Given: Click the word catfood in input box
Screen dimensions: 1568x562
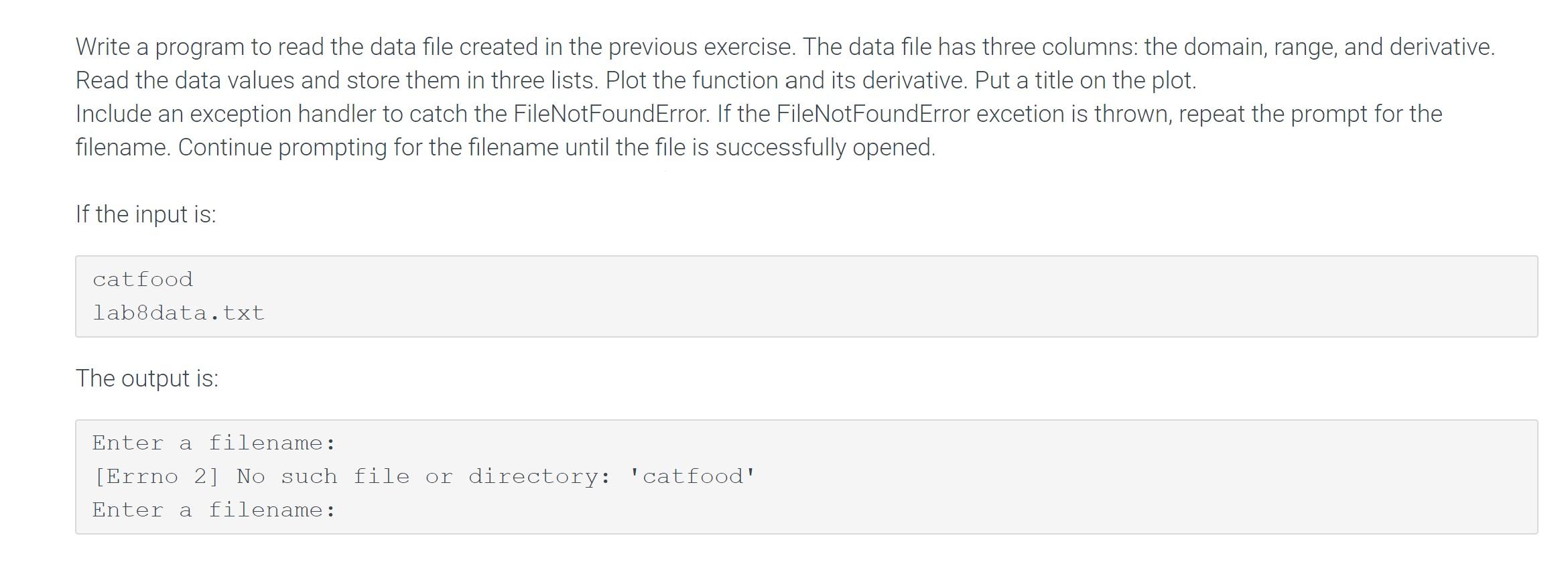Looking at the screenshot, I should 143,279.
